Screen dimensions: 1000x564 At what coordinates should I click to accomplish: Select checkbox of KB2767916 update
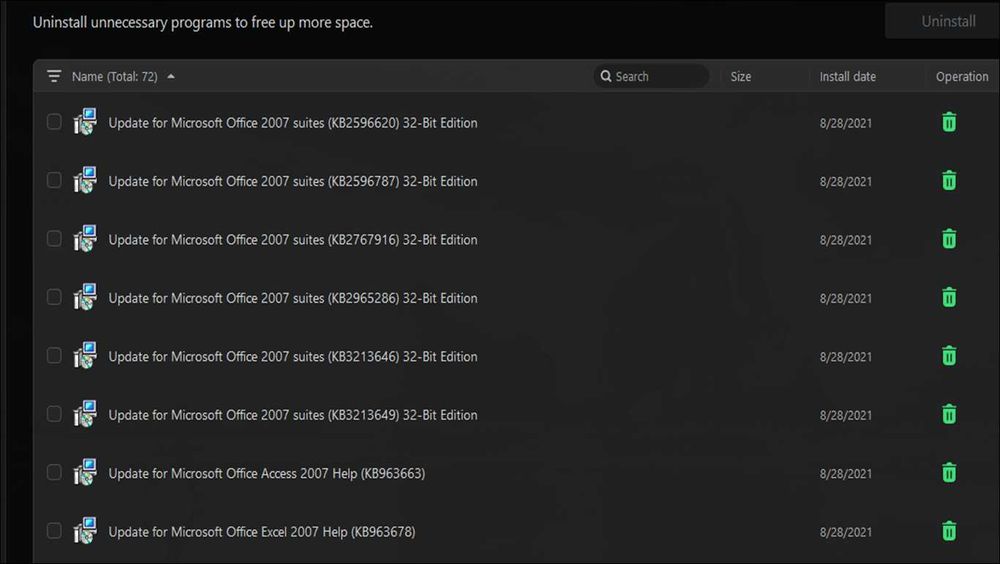54,238
